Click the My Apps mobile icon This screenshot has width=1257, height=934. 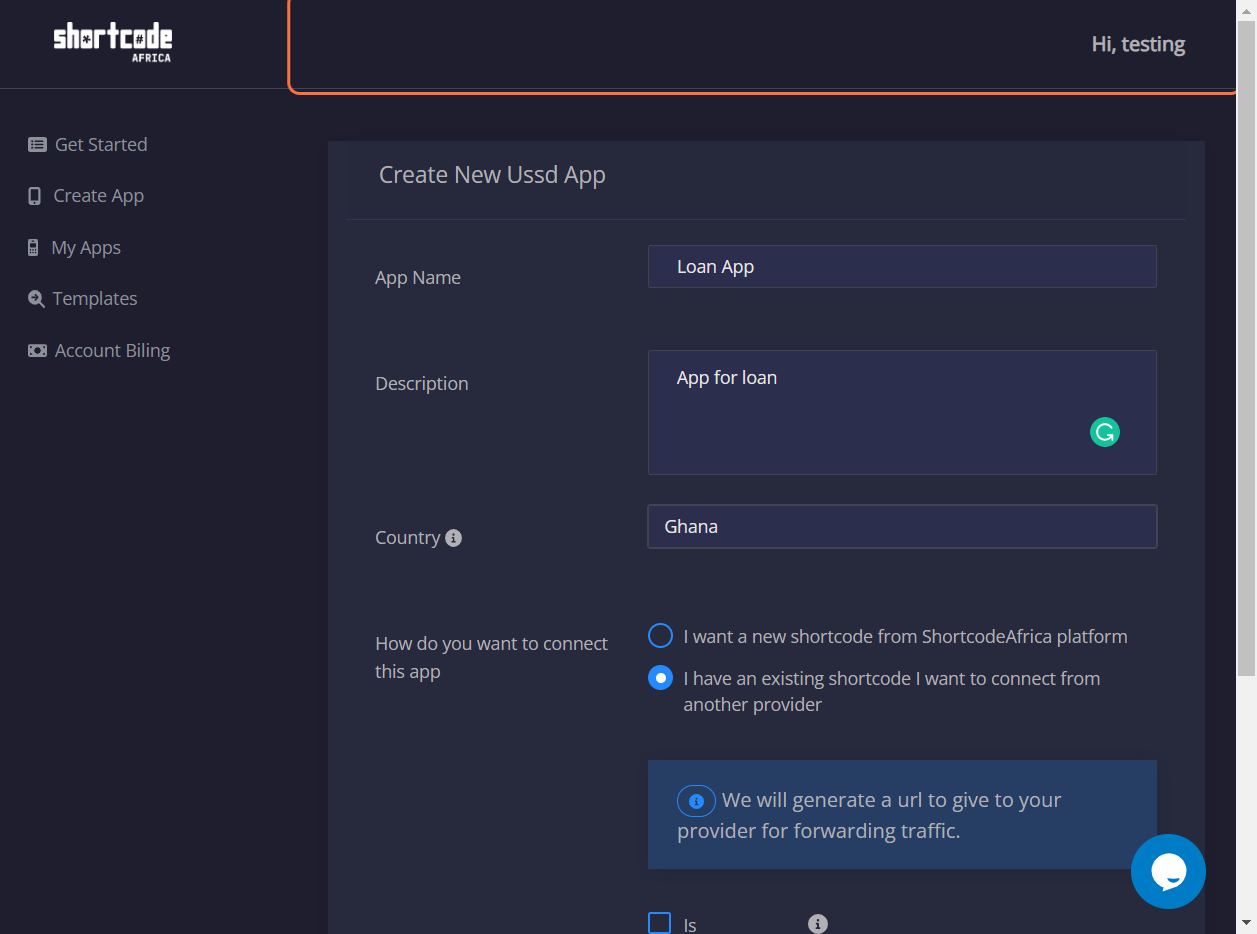[x=33, y=248]
